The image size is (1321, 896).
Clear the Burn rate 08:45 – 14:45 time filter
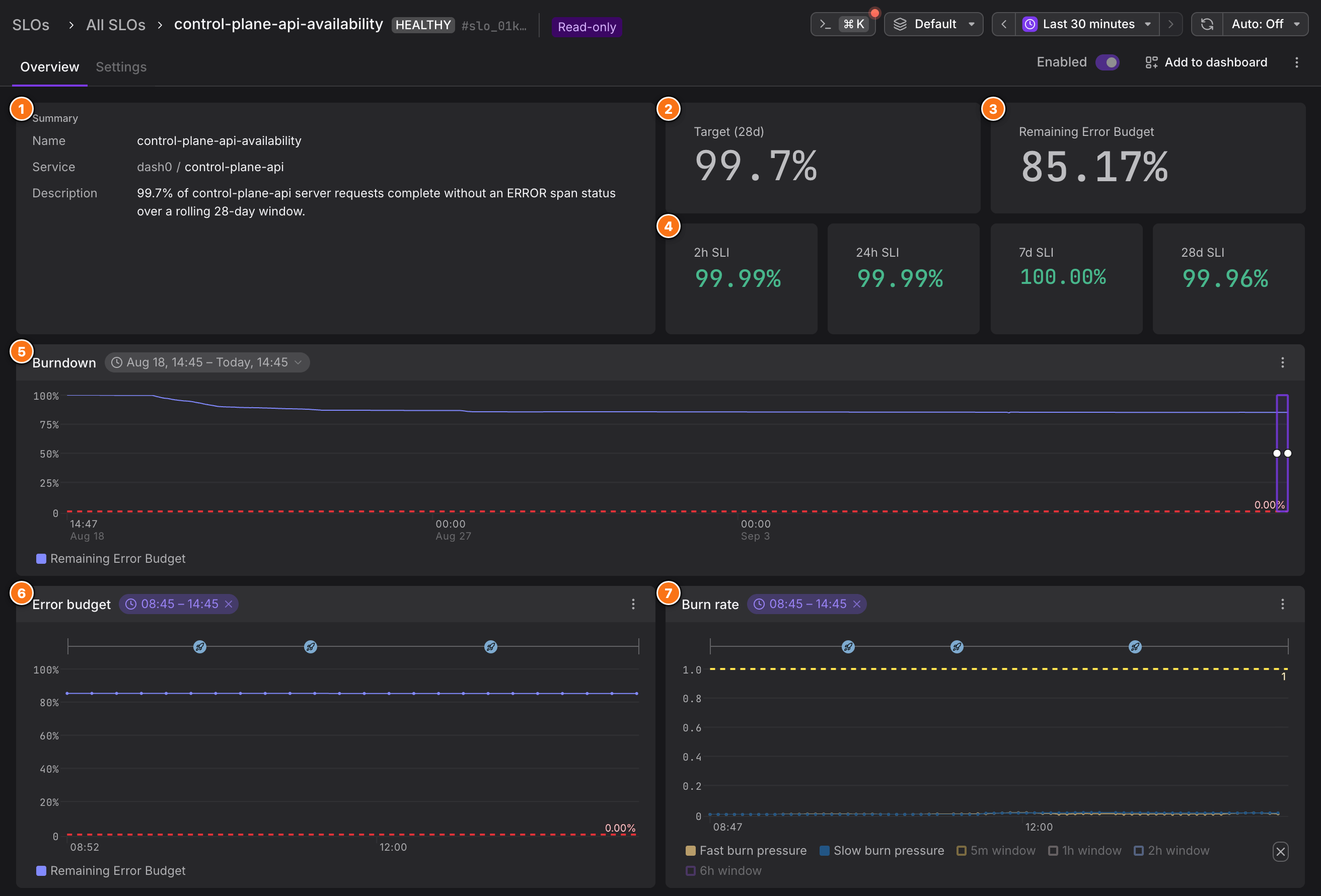point(857,605)
